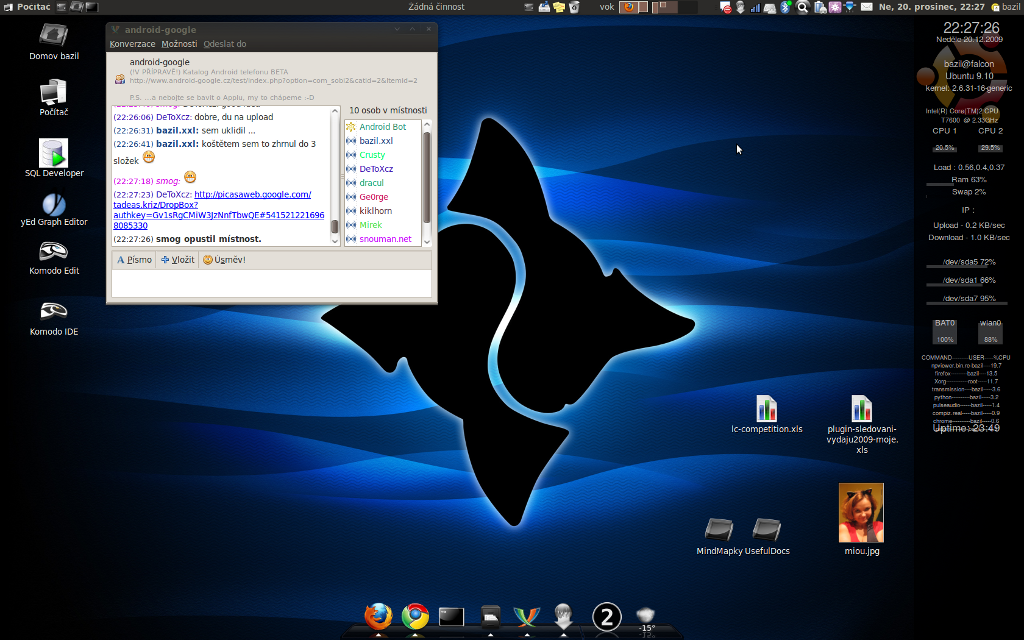This screenshot has width=1024, height=640.
Task: Open the miou.jpg image thumbnail
Action: [x=861, y=512]
